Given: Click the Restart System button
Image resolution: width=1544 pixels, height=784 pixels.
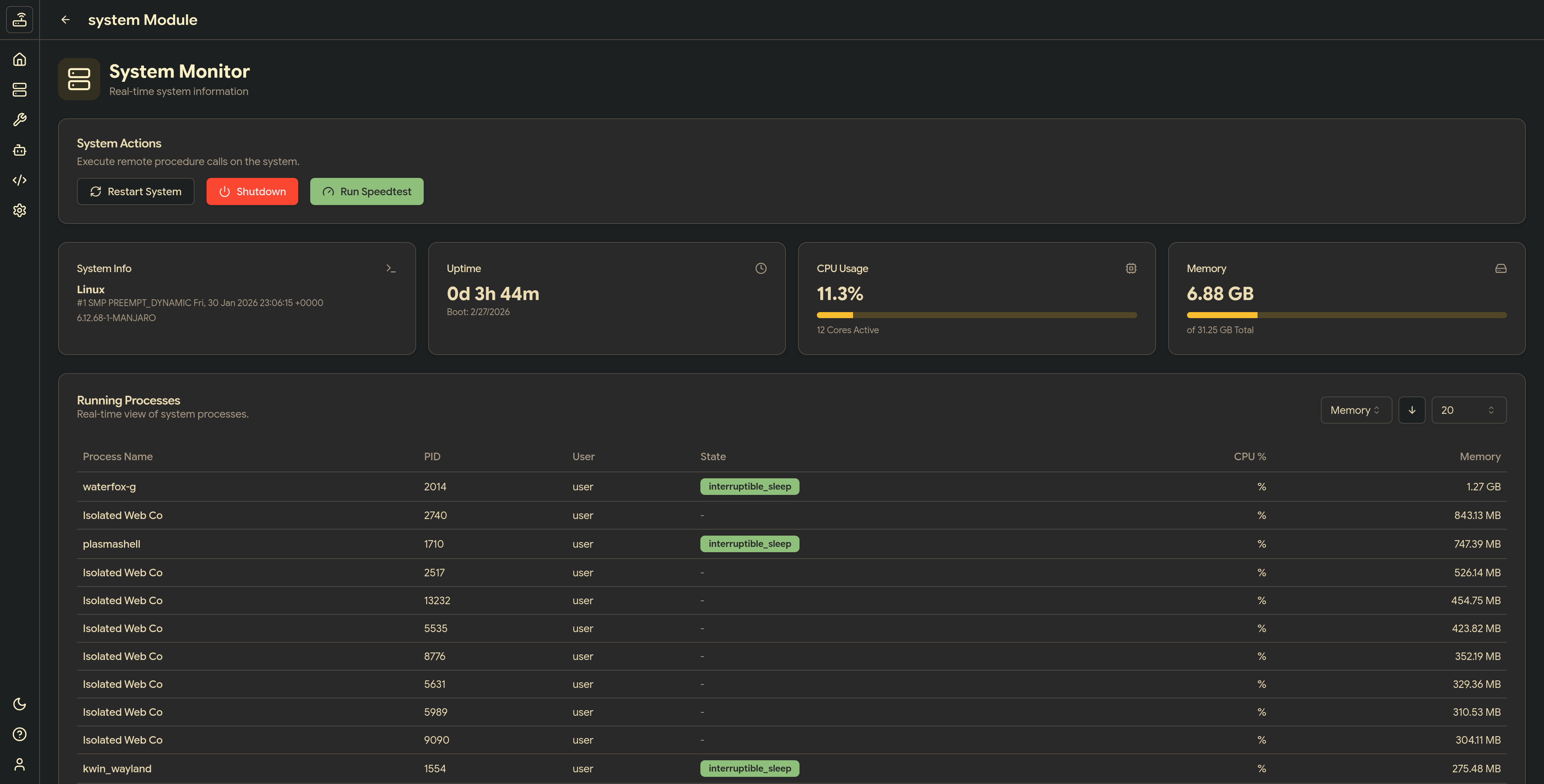Looking at the screenshot, I should [135, 191].
